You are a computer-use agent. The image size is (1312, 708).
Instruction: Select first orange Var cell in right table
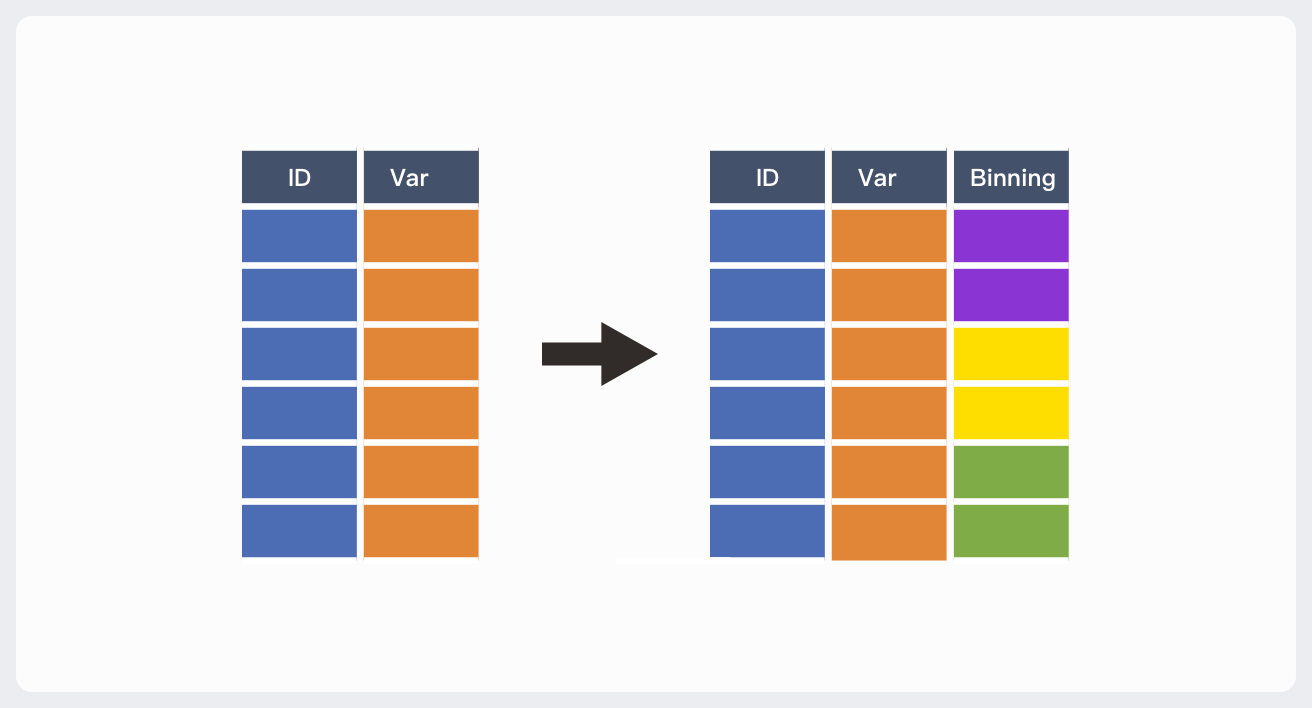click(889, 235)
